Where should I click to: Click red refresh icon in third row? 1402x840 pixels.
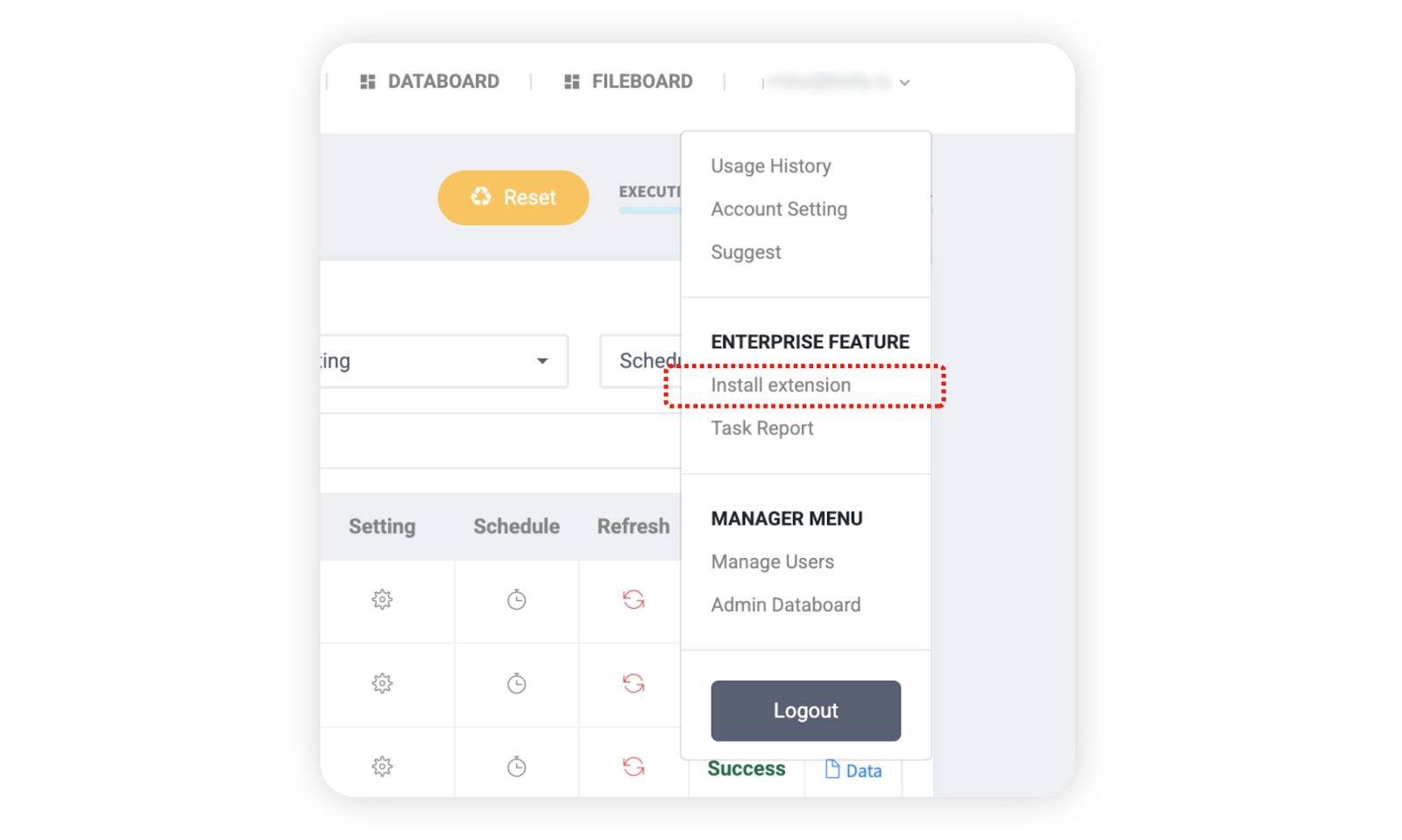tap(634, 766)
